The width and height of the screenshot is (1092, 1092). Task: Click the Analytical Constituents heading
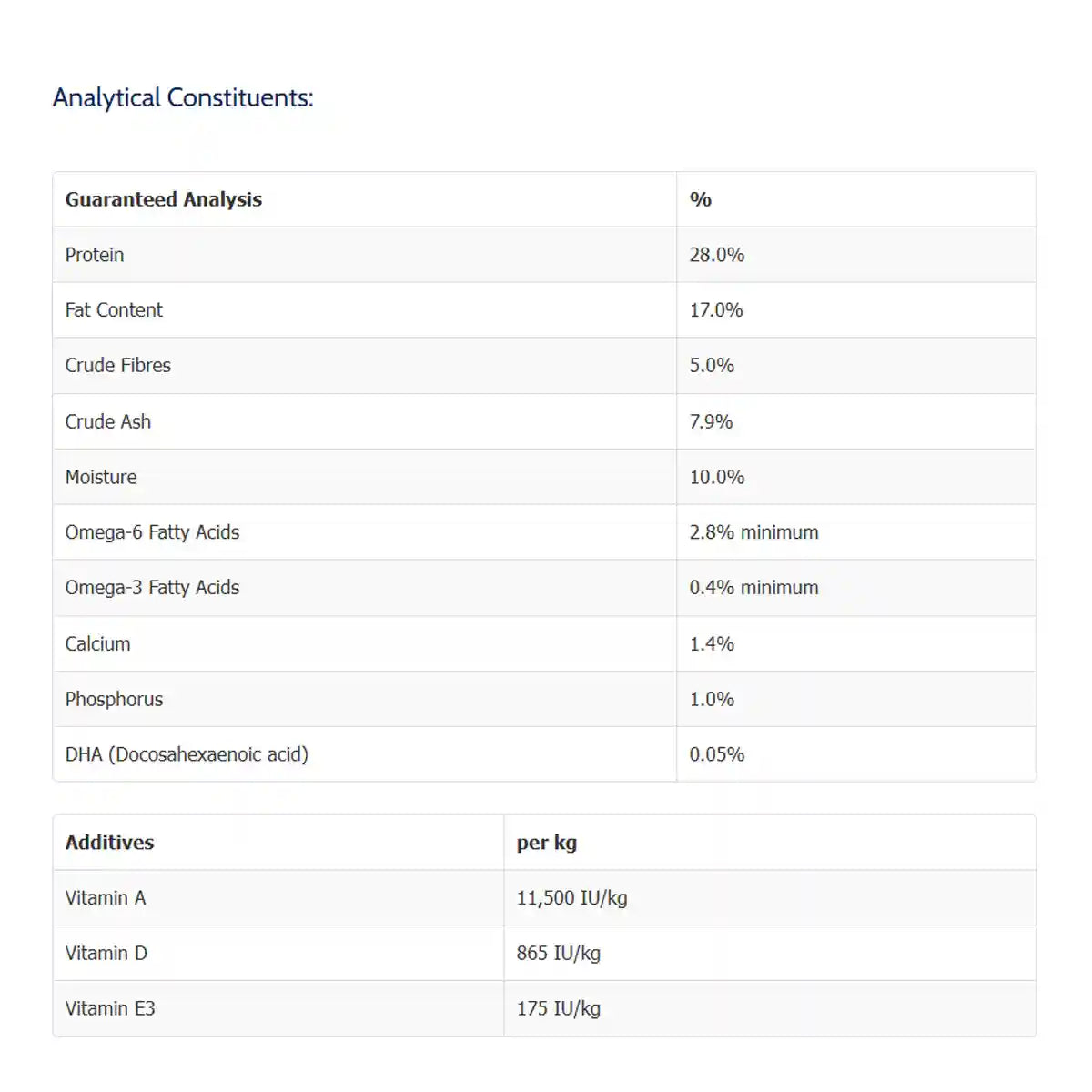pos(183,97)
